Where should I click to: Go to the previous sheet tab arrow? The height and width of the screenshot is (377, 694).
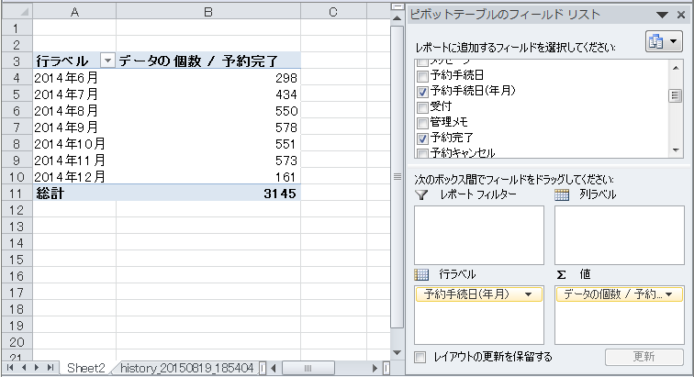point(23,368)
